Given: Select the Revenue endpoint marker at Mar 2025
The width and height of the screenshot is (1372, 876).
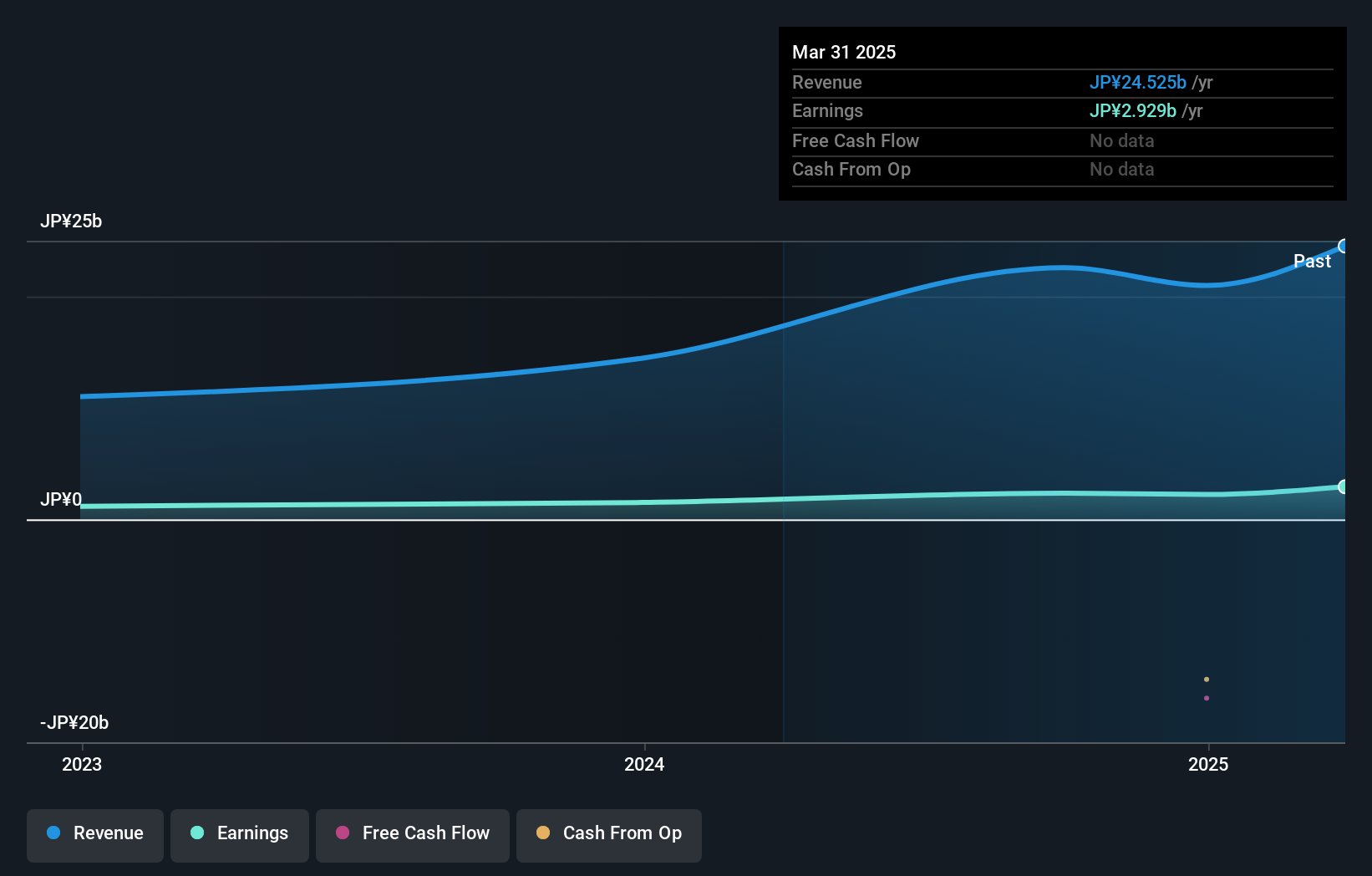Looking at the screenshot, I should (x=1344, y=246).
